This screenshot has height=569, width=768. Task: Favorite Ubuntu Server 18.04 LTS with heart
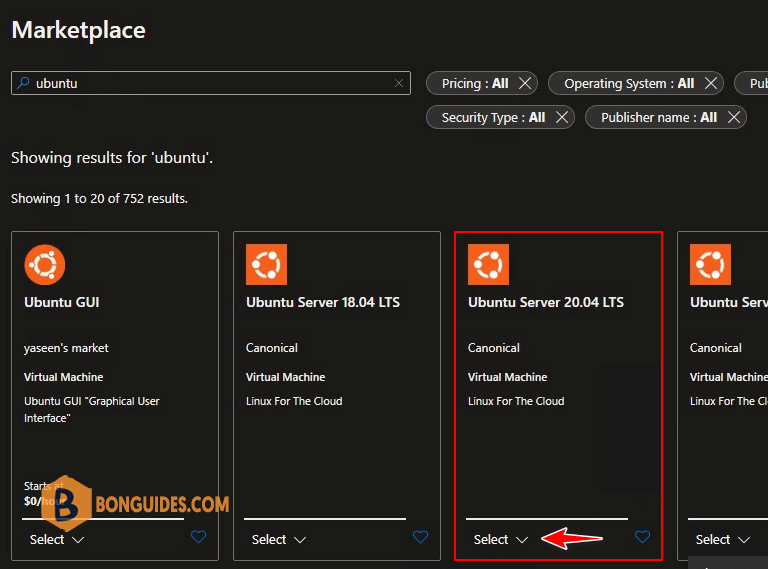coord(420,537)
